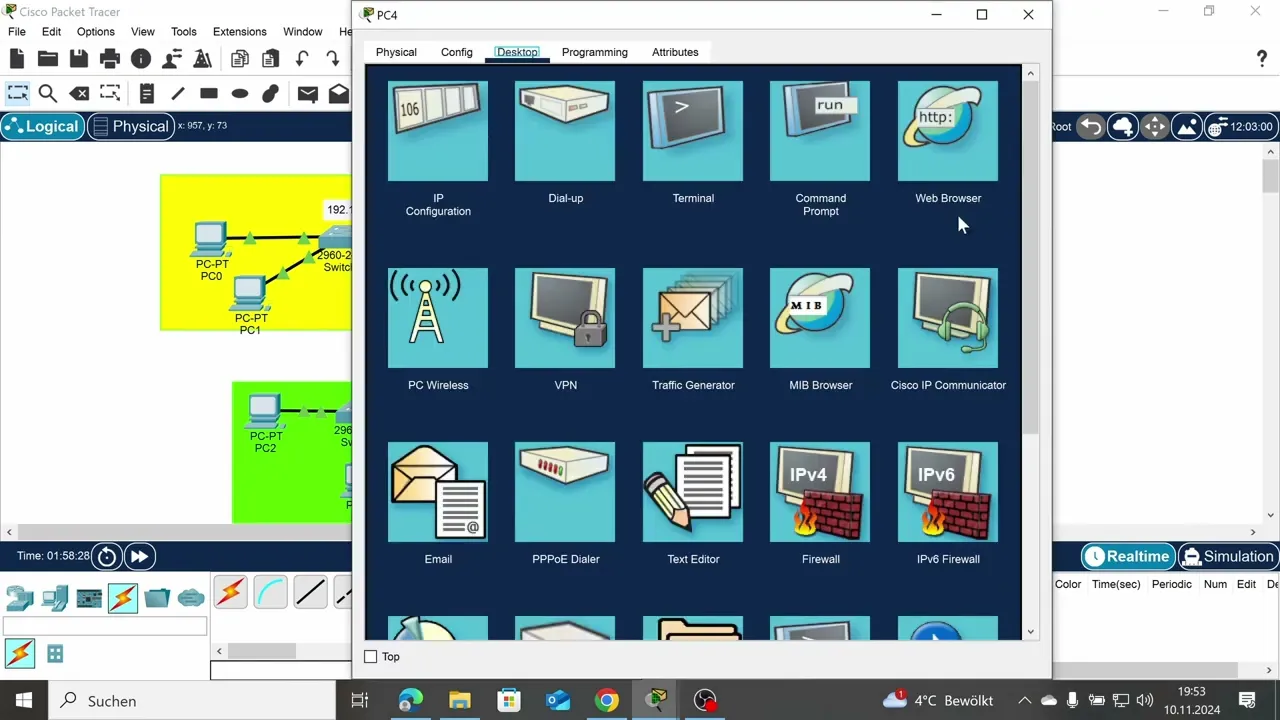Choose the Resize Shape tool

[110, 93]
